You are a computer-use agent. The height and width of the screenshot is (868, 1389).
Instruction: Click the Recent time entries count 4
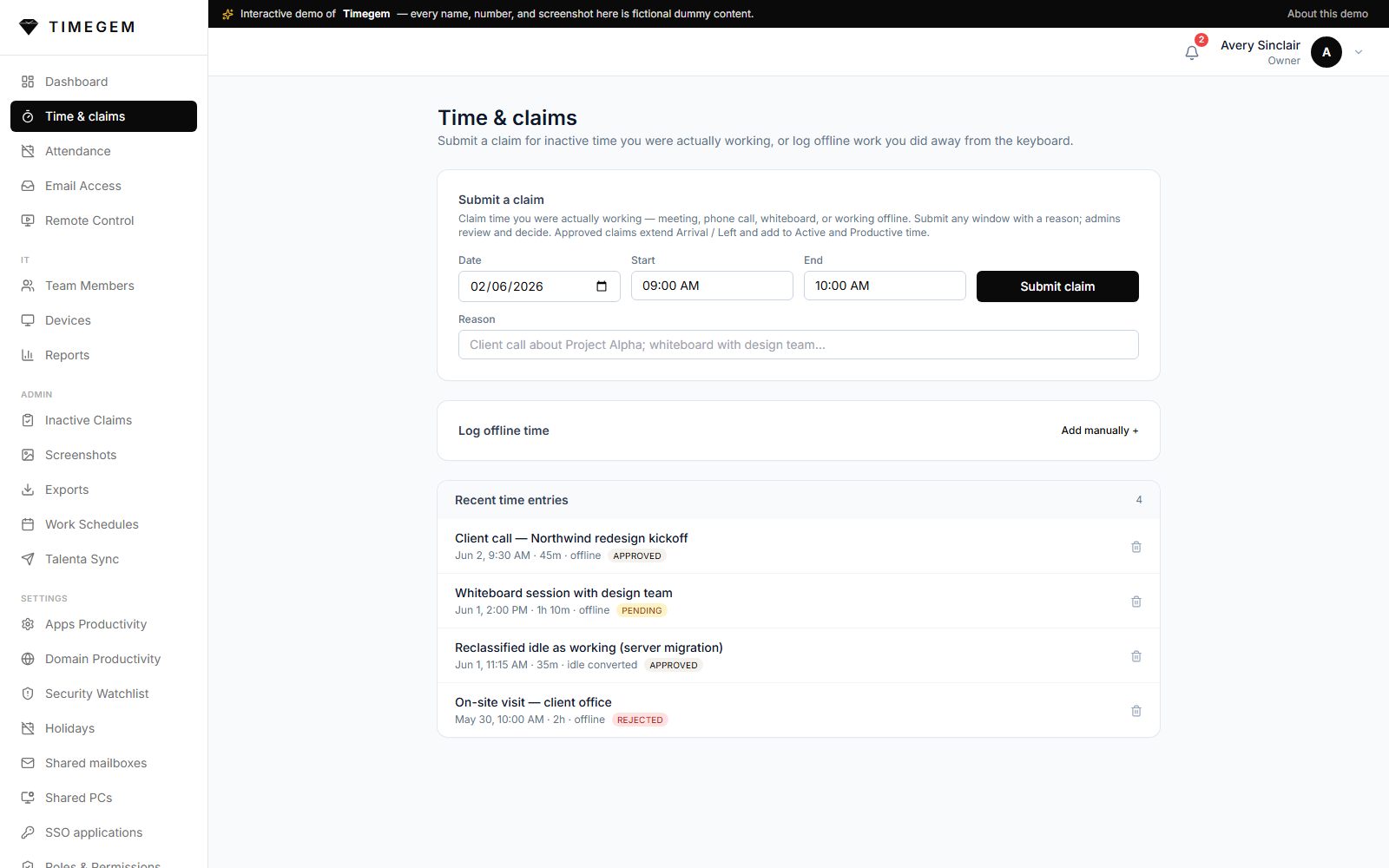click(x=1139, y=500)
